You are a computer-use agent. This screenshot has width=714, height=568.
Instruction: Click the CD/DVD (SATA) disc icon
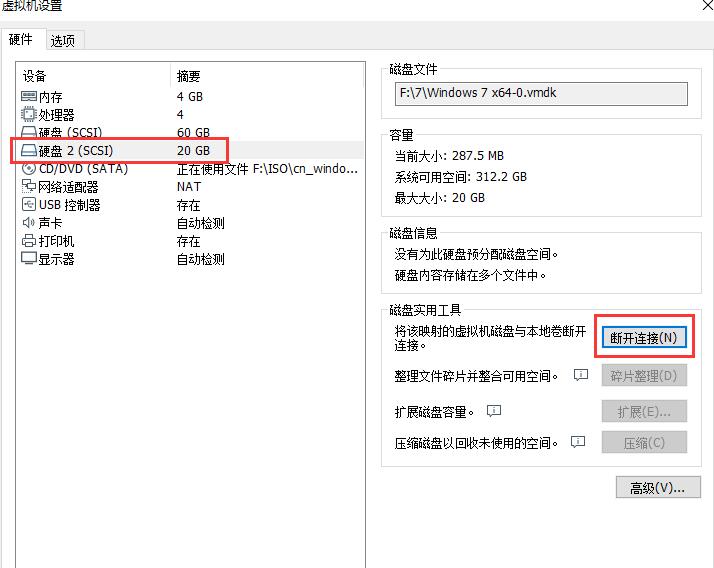[29, 169]
